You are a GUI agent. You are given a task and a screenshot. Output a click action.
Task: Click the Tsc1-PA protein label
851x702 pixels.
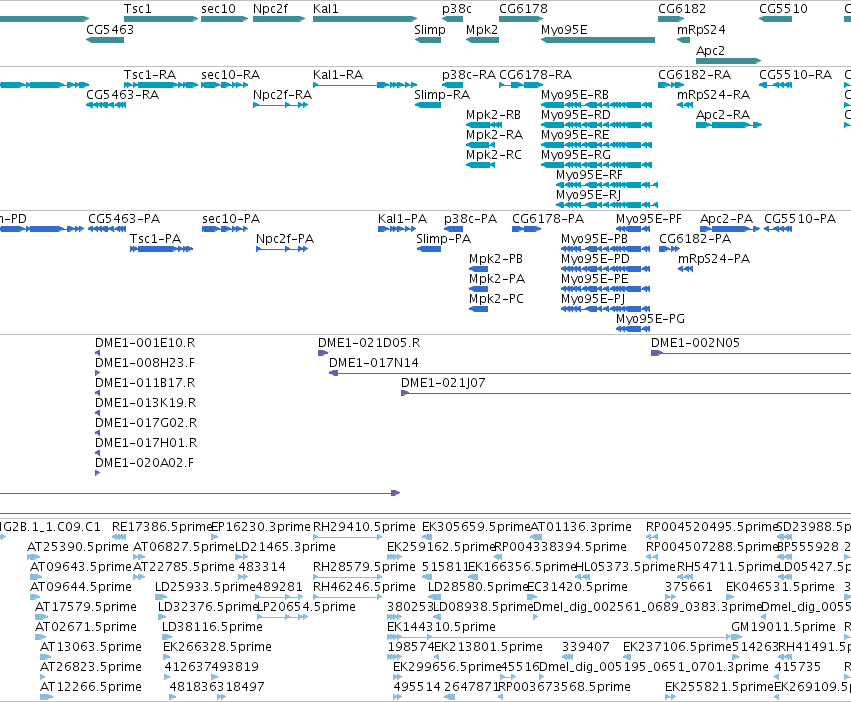(x=155, y=239)
